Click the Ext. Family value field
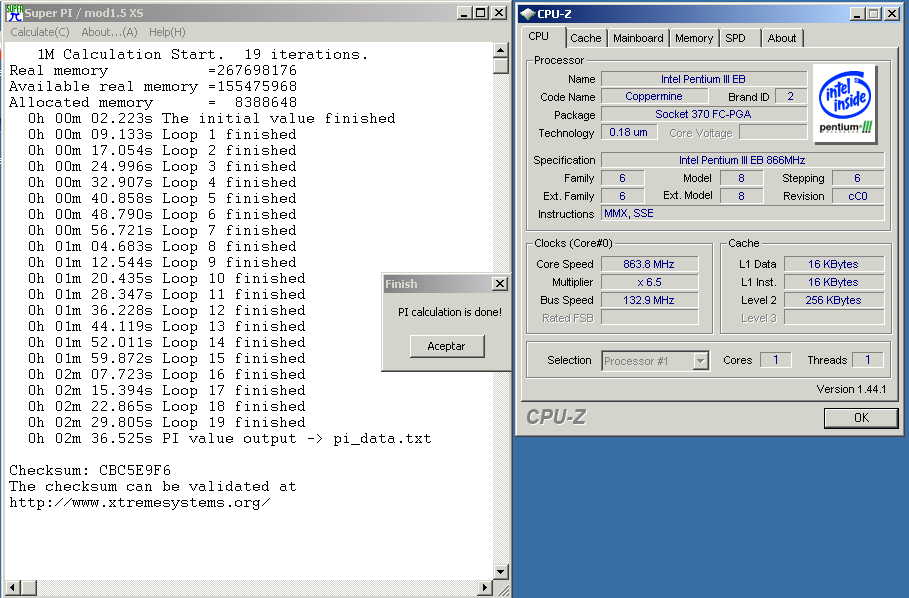The image size is (909, 598). click(622, 196)
